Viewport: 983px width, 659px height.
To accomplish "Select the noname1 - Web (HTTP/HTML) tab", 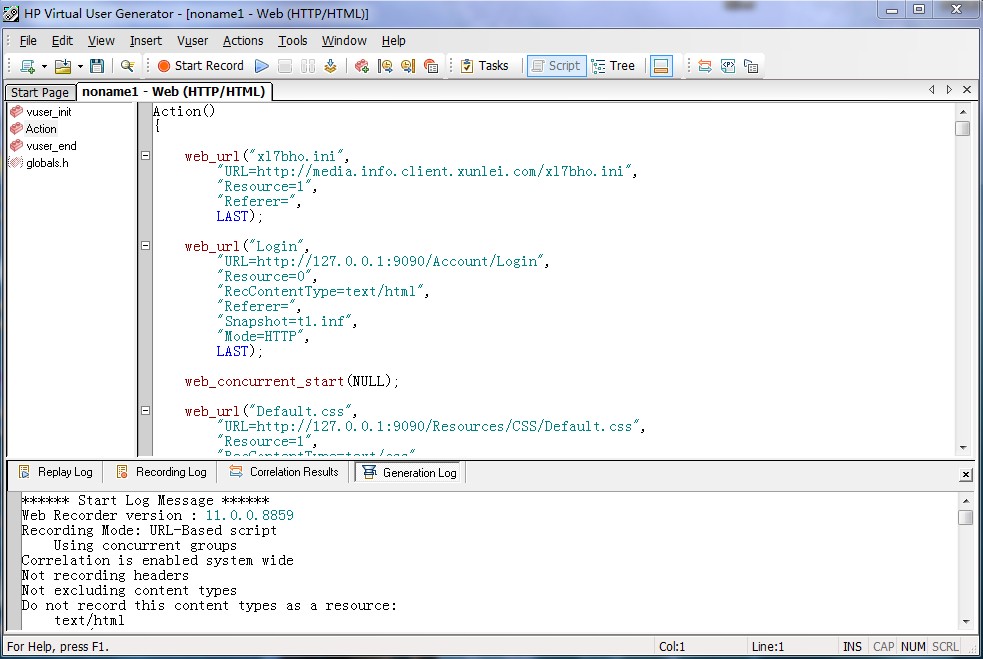I will [x=174, y=92].
